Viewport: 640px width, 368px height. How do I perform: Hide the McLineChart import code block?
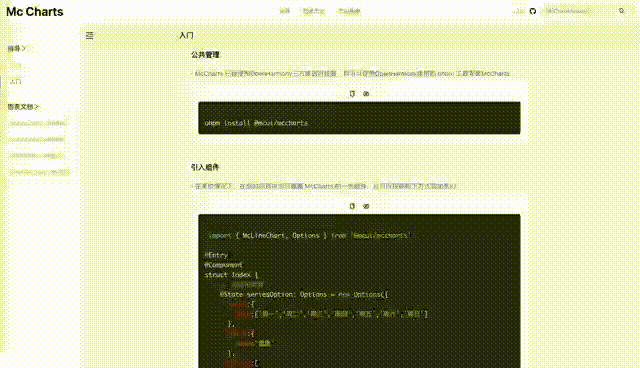(x=366, y=206)
